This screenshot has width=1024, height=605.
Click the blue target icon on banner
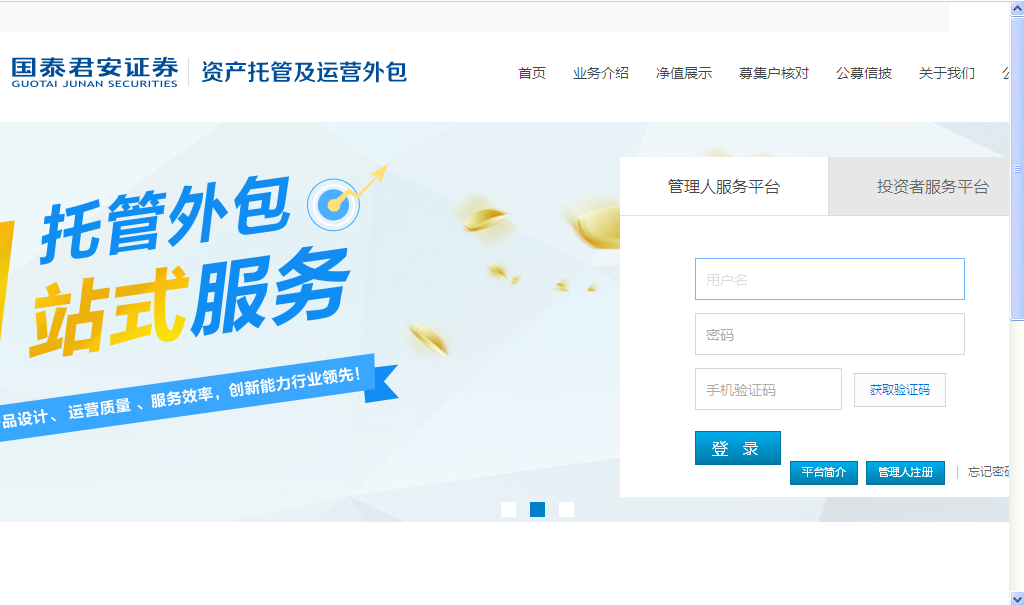pos(333,204)
